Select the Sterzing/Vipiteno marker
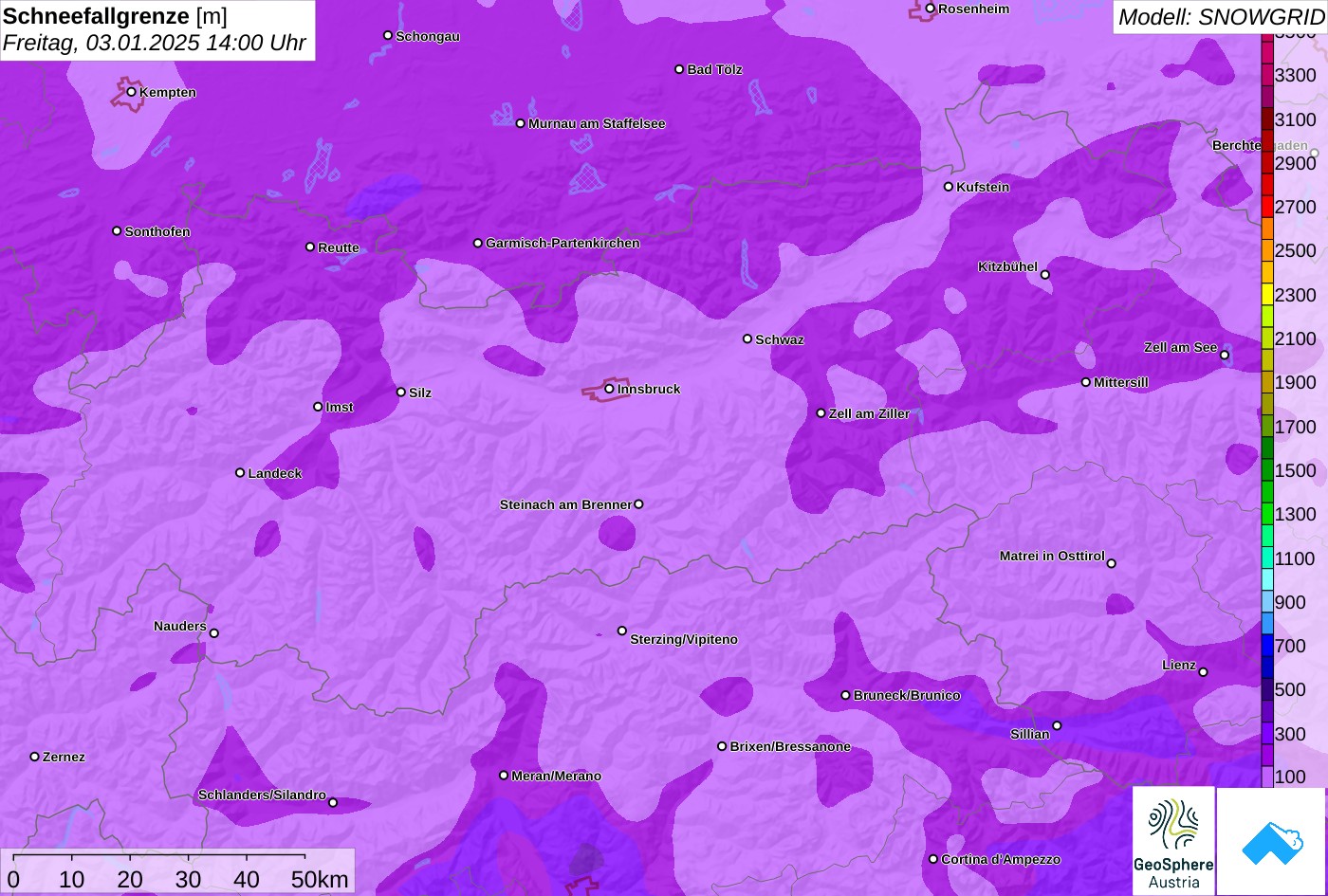Image resolution: width=1328 pixels, height=896 pixels. [622, 631]
